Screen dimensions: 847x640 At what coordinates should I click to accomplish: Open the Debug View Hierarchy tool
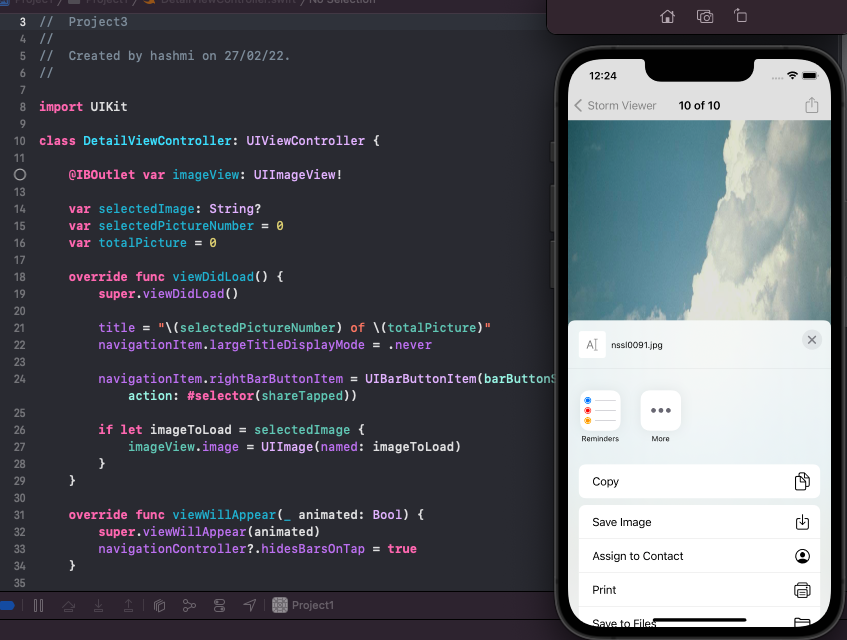coord(160,605)
